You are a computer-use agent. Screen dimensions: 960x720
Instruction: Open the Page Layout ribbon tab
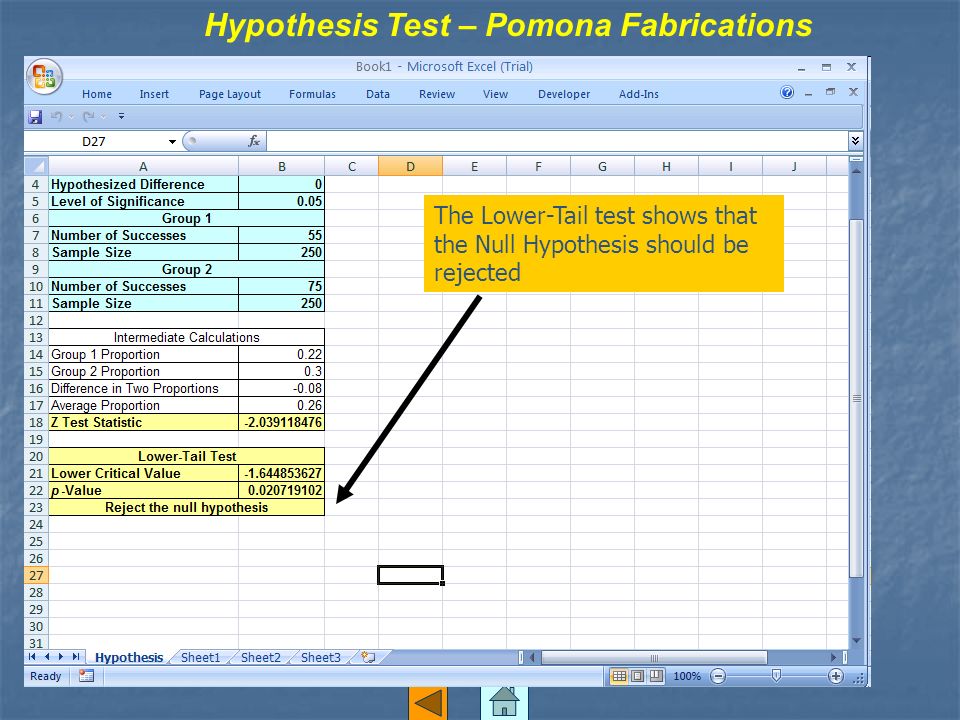(x=230, y=94)
